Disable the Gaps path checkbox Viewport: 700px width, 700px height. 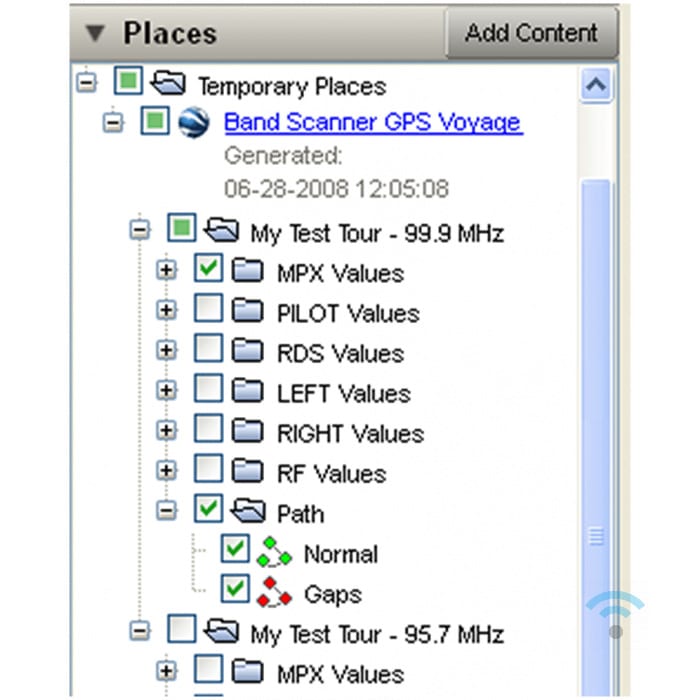pos(236,591)
